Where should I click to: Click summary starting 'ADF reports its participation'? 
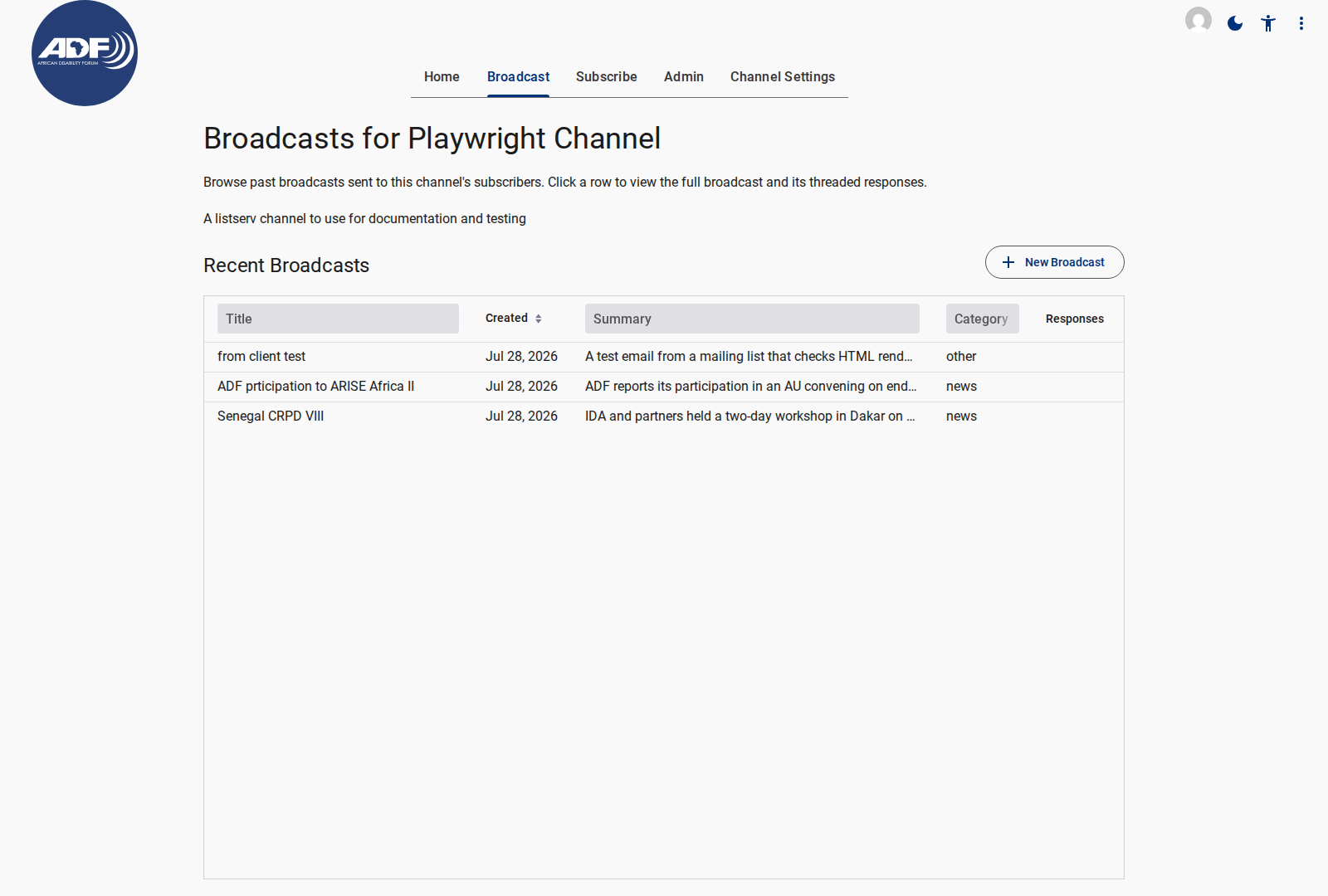[x=751, y=386]
